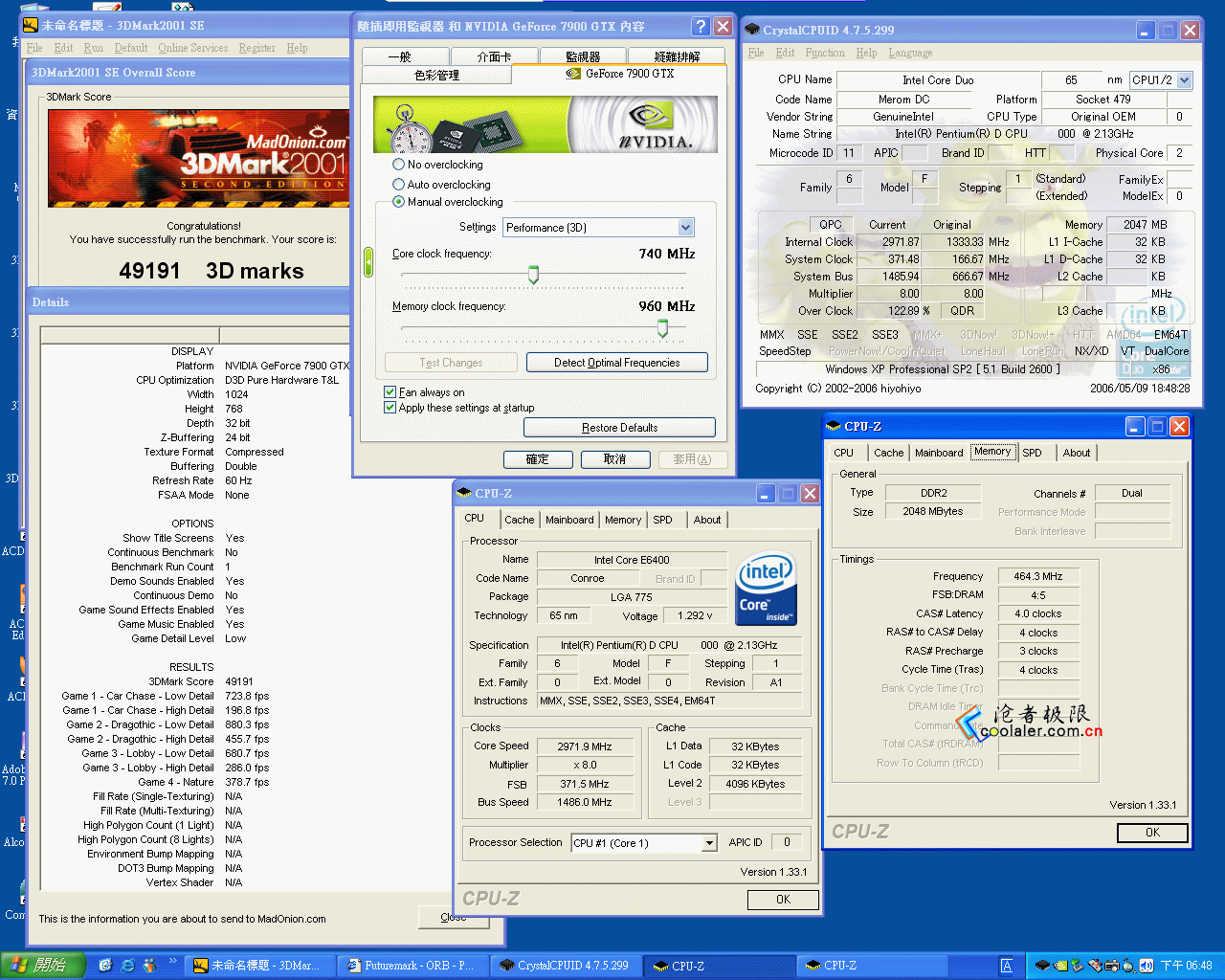Click the system clock showing 06:48

(1186, 966)
